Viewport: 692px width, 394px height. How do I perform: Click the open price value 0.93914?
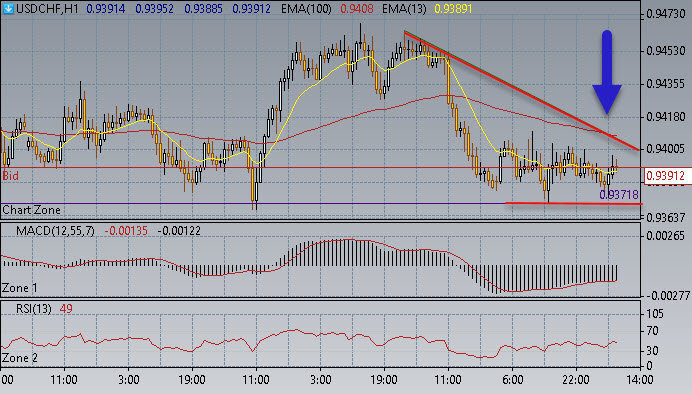pos(105,8)
